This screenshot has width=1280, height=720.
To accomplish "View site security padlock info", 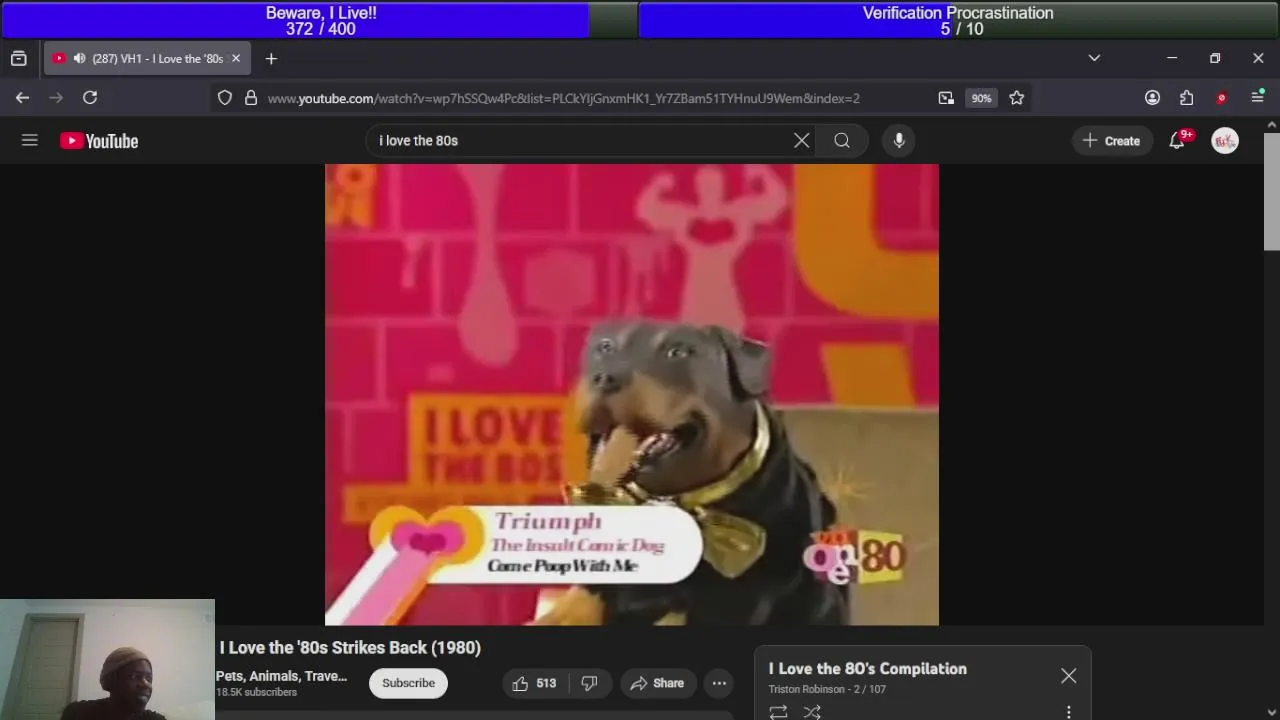I will [251, 98].
